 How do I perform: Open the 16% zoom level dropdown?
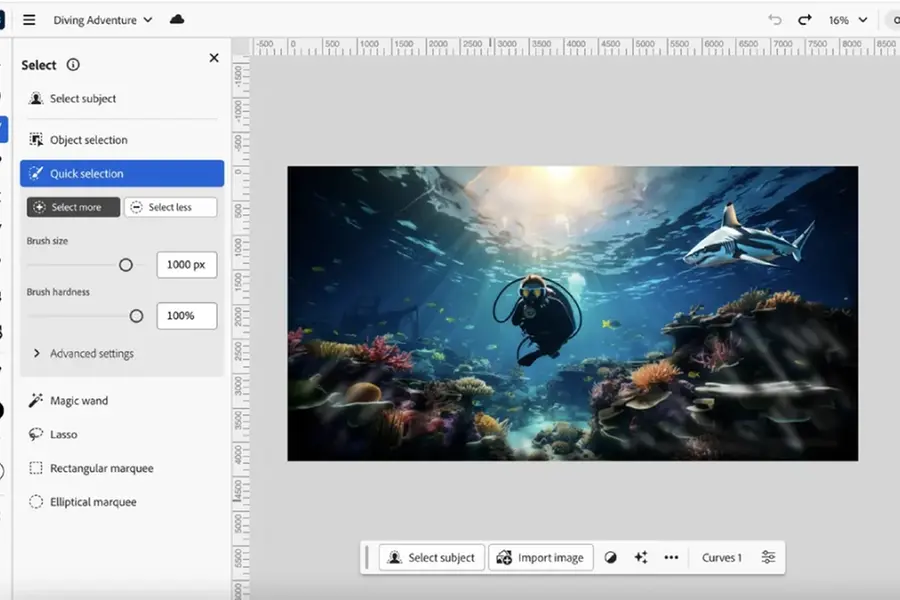[x=848, y=20]
